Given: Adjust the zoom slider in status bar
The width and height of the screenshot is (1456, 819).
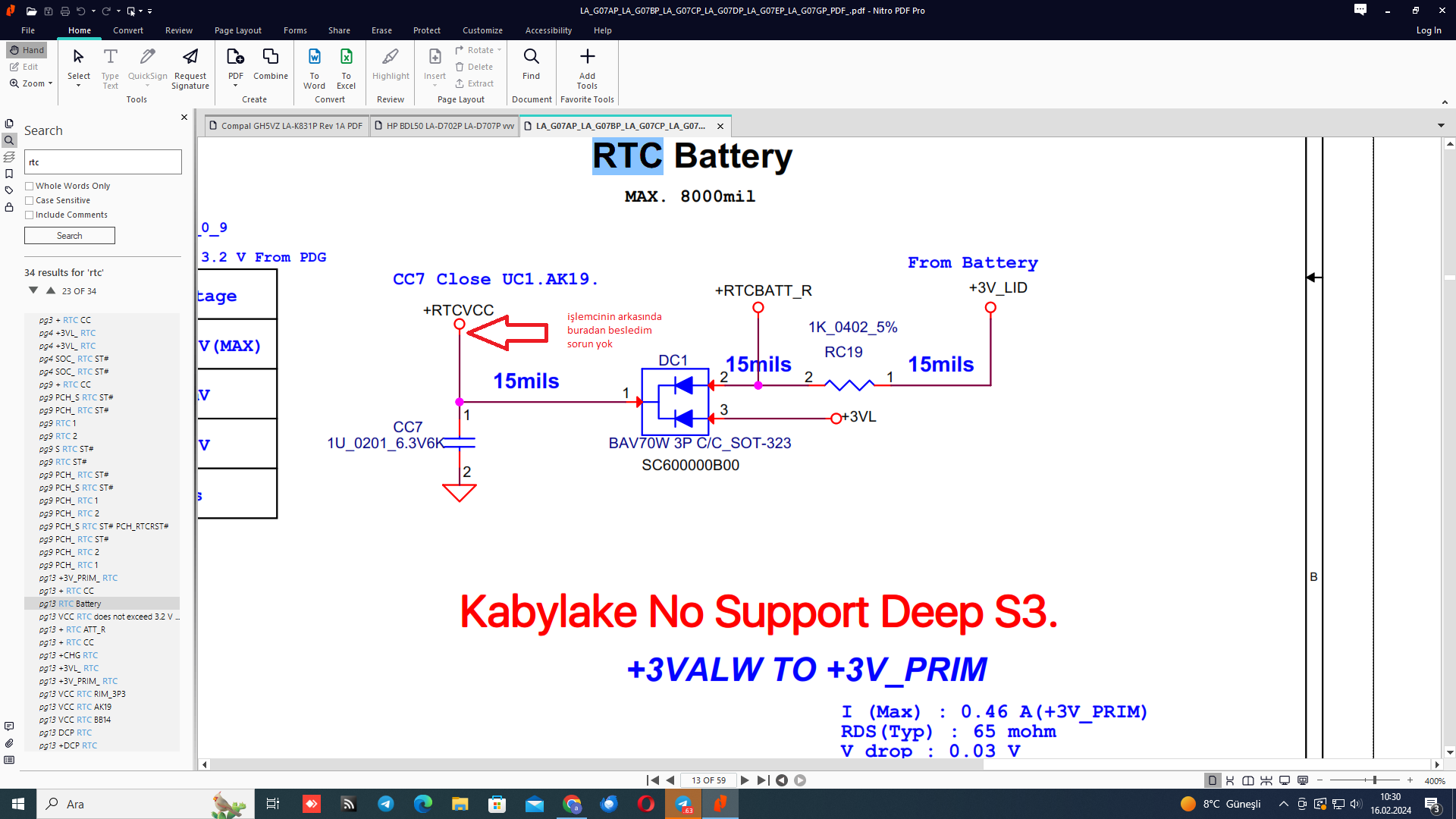Looking at the screenshot, I should [x=1374, y=780].
